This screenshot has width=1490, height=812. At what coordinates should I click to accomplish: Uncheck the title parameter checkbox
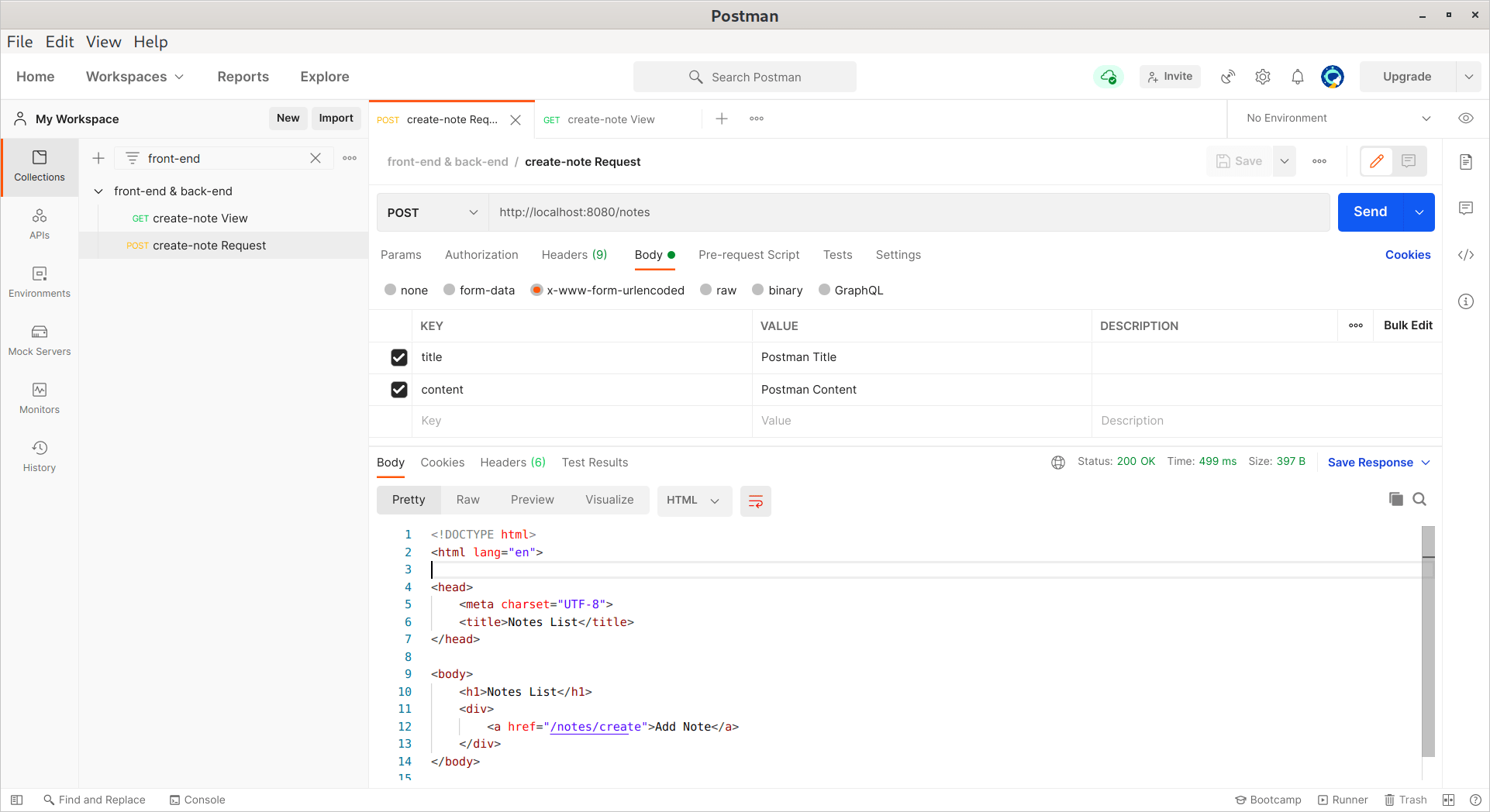pyautogui.click(x=399, y=357)
